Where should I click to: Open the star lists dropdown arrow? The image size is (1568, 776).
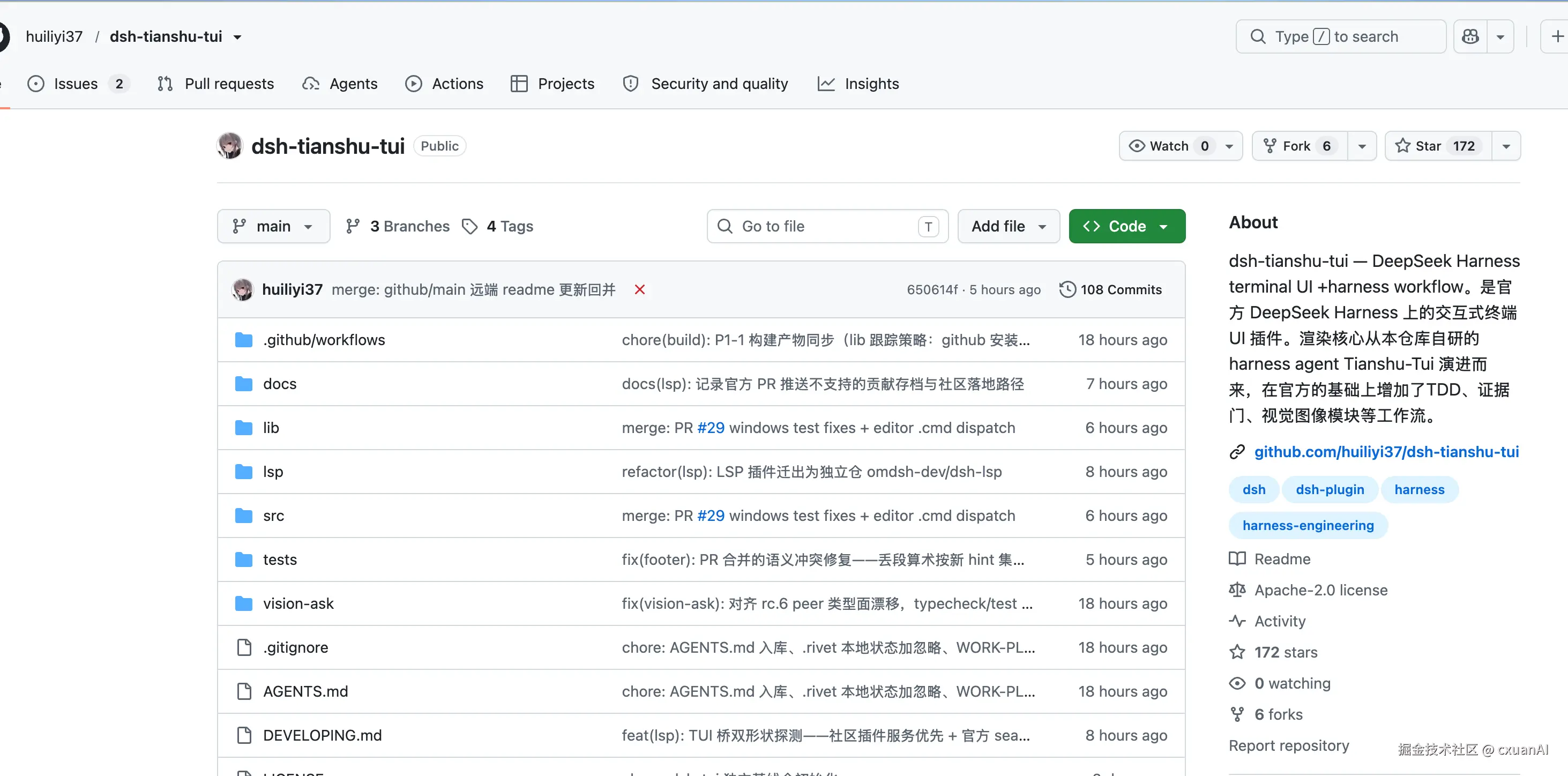[1506, 146]
